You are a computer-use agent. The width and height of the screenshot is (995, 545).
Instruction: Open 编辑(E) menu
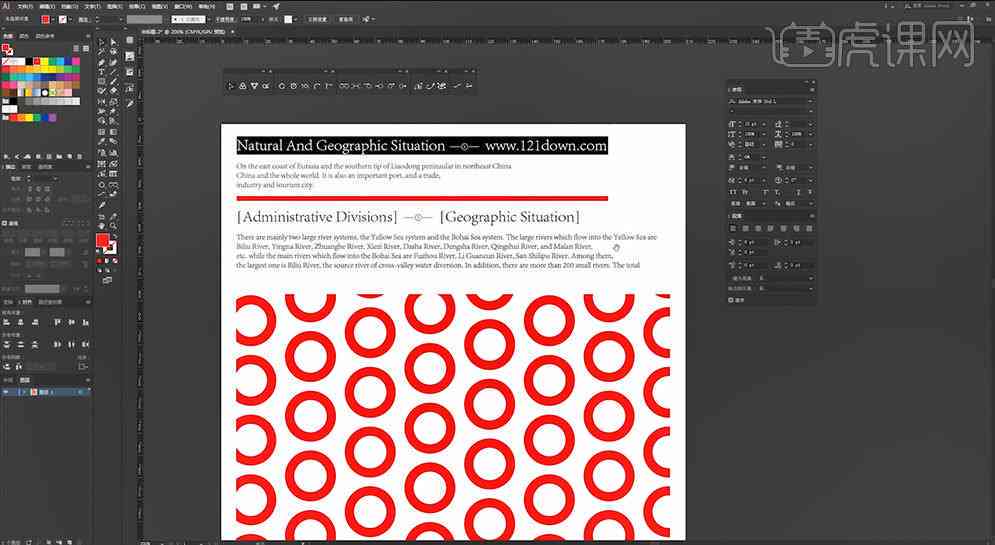pos(48,6)
